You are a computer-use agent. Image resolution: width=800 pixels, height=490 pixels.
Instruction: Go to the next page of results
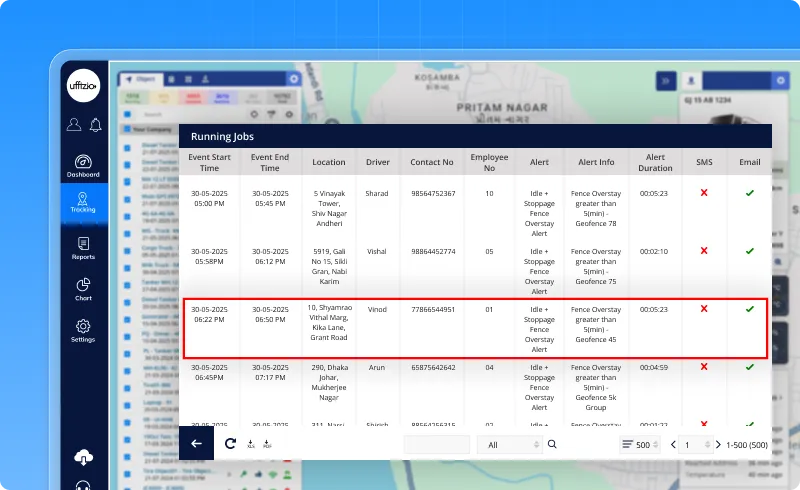(x=716, y=444)
